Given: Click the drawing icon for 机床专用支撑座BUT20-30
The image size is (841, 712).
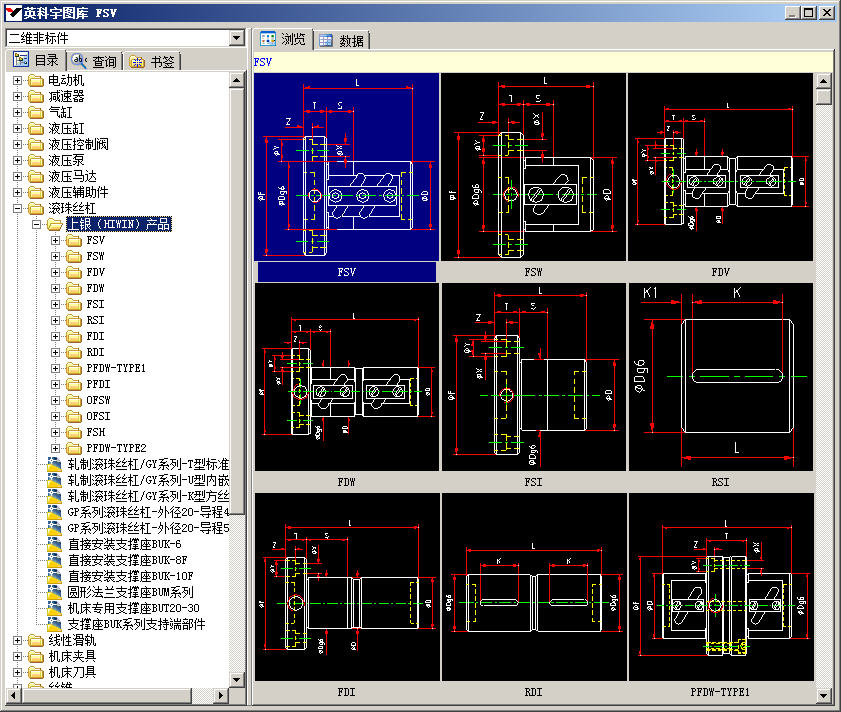Looking at the screenshot, I should pos(56,608).
